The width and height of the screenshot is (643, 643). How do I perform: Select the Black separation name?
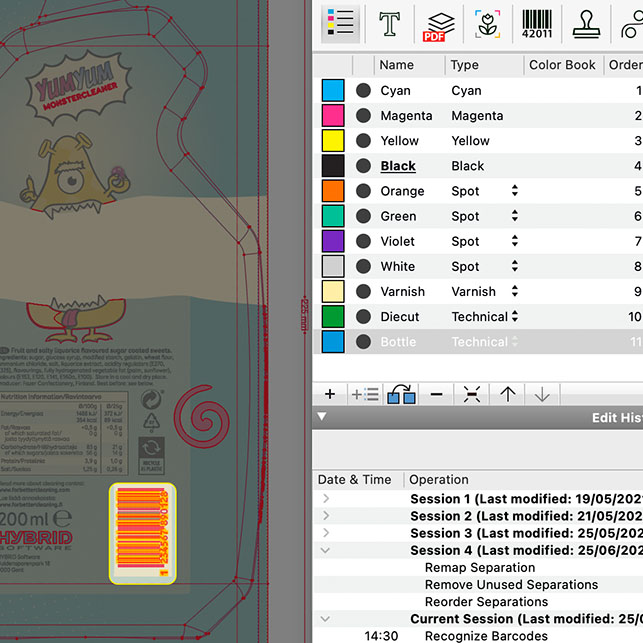click(x=398, y=166)
